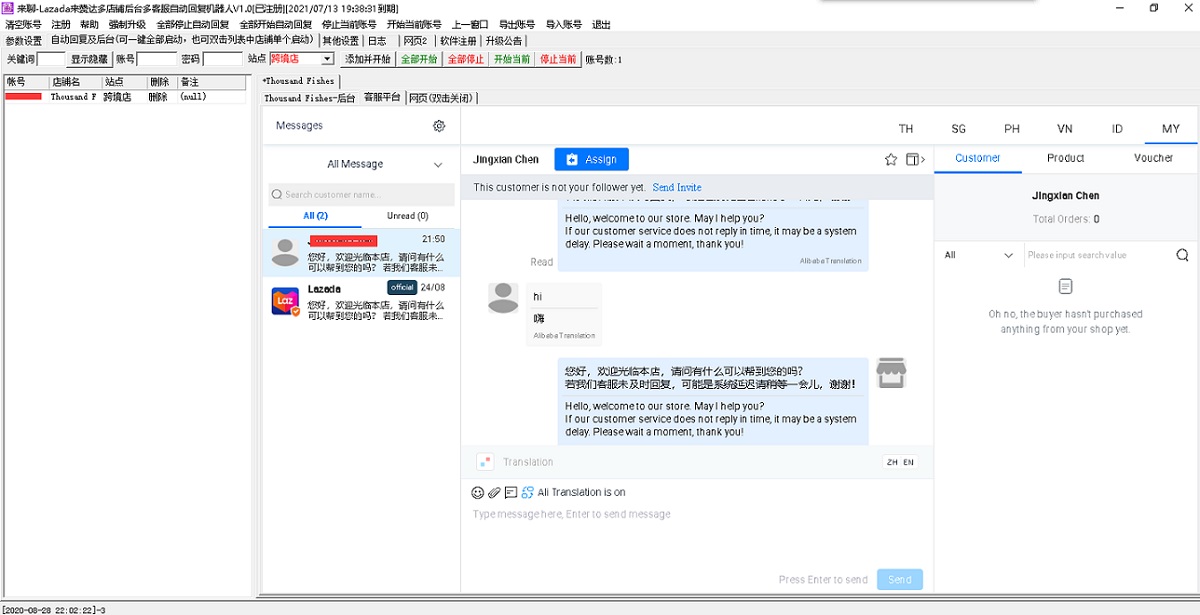Image resolution: width=1200 pixels, height=615 pixels.
Task: Click the Send Invite link
Action: point(677,187)
